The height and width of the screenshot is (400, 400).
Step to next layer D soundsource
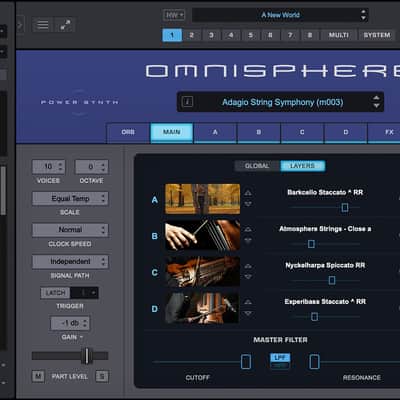[248, 313]
